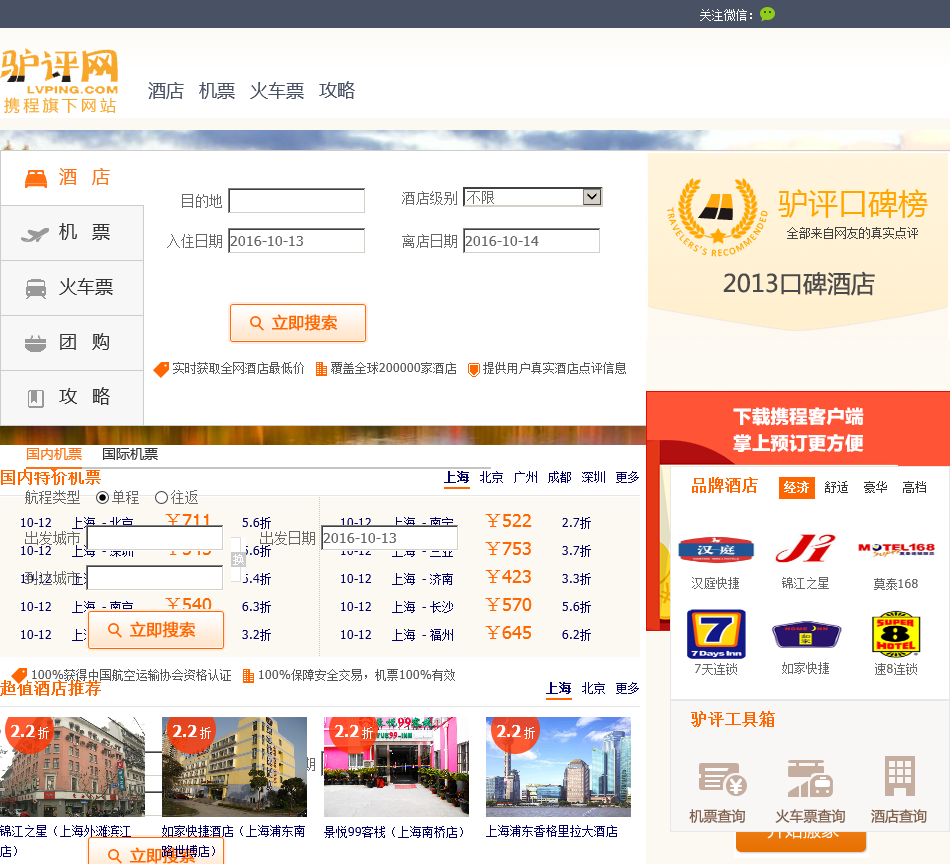Open 火车票 in the top navigation
950x864 pixels.
click(x=277, y=91)
